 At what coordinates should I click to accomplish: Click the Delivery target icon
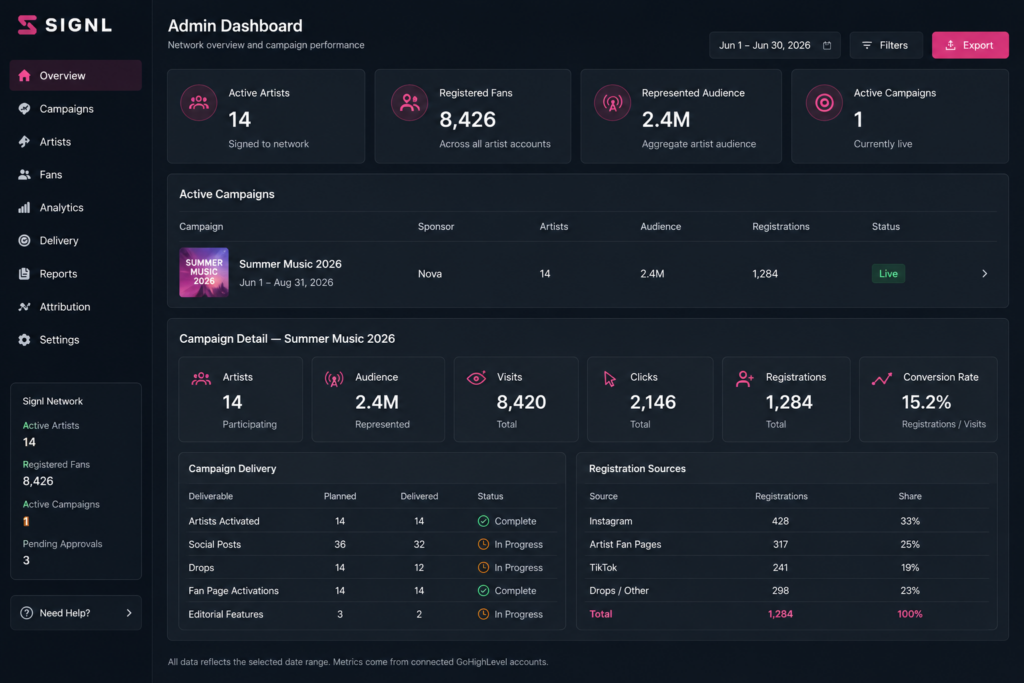point(24,240)
